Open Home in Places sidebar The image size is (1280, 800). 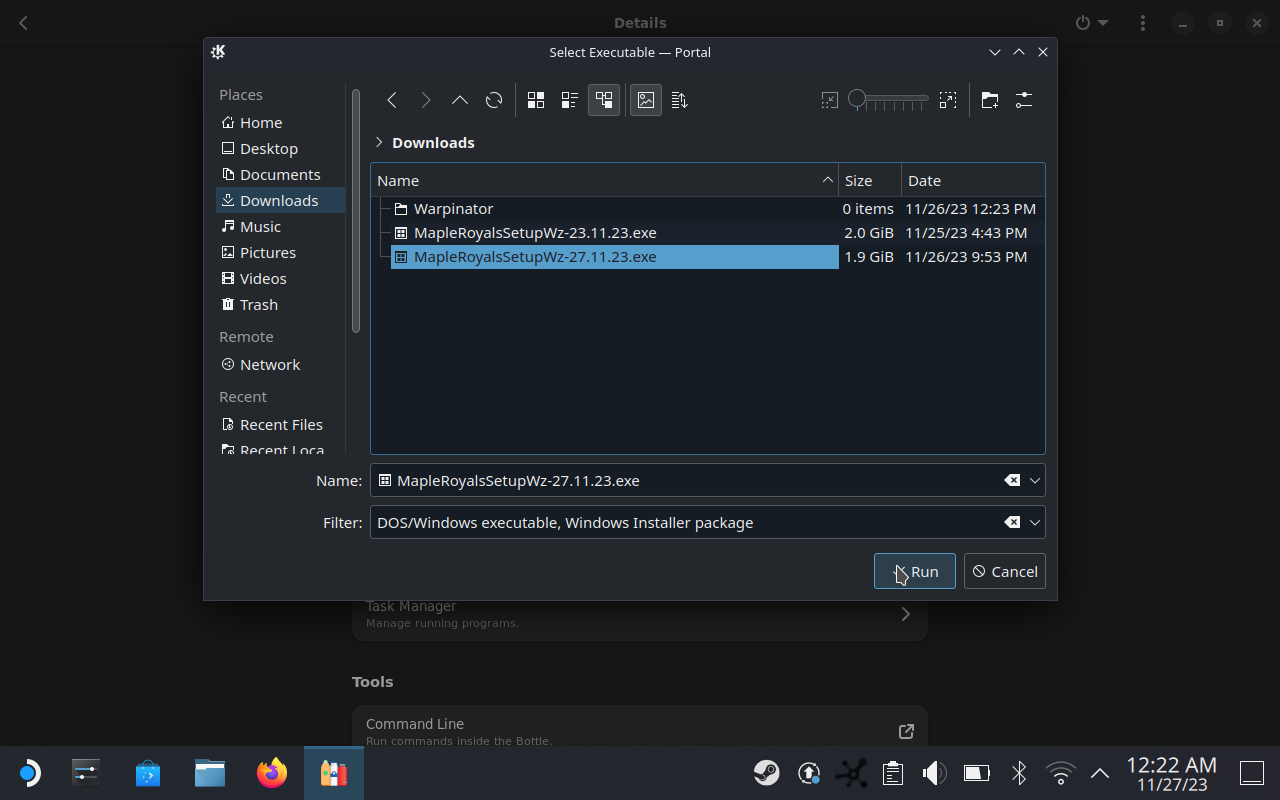click(x=280, y=122)
